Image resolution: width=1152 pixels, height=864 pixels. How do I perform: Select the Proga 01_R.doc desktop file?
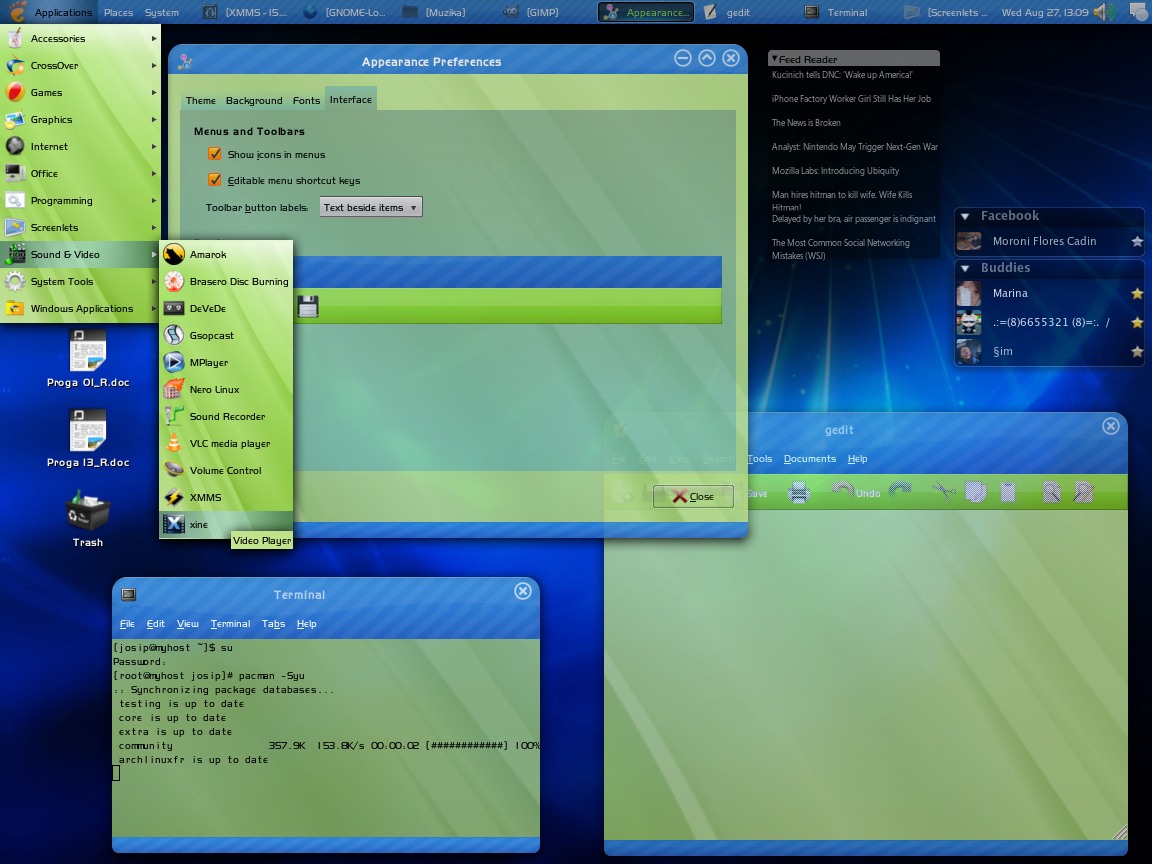(x=87, y=359)
